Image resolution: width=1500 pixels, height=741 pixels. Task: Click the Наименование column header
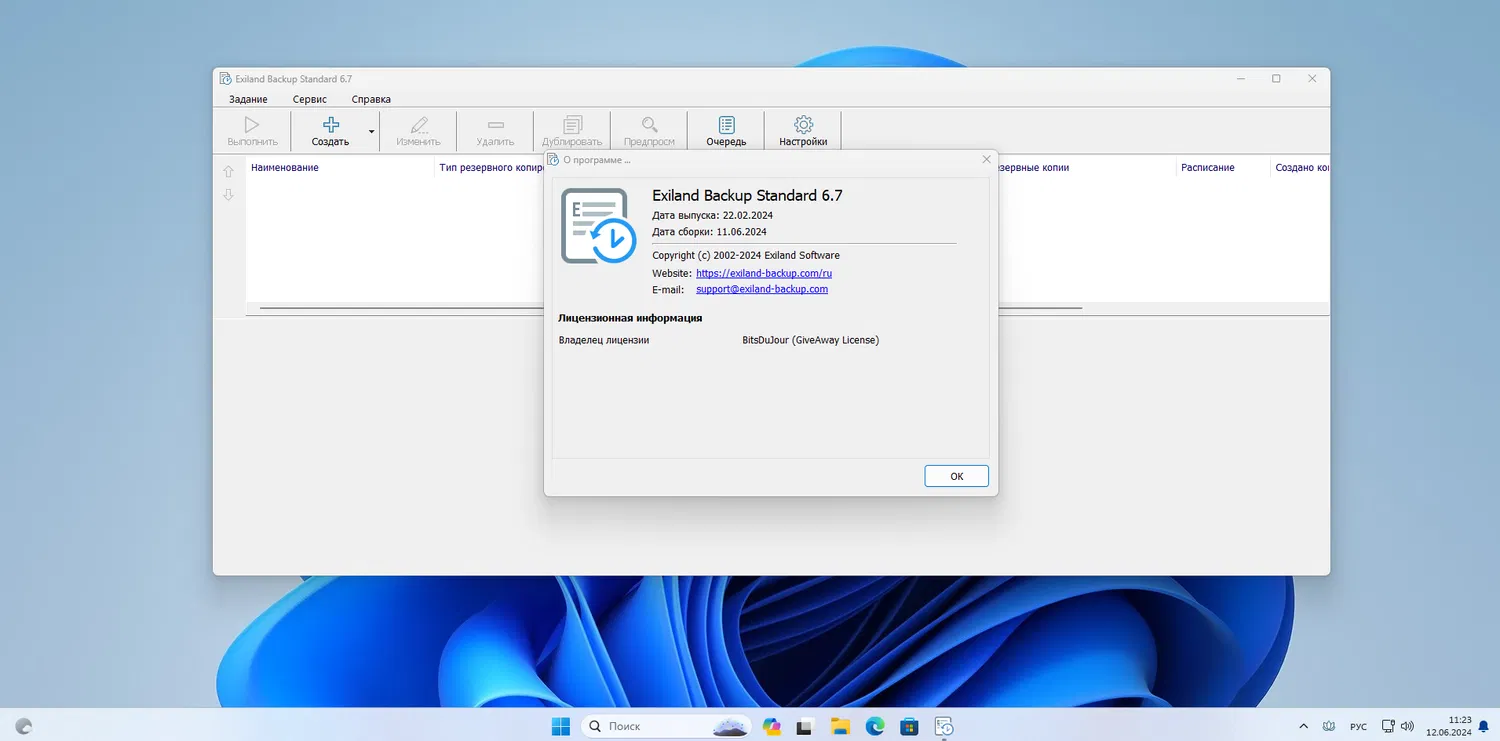(285, 168)
